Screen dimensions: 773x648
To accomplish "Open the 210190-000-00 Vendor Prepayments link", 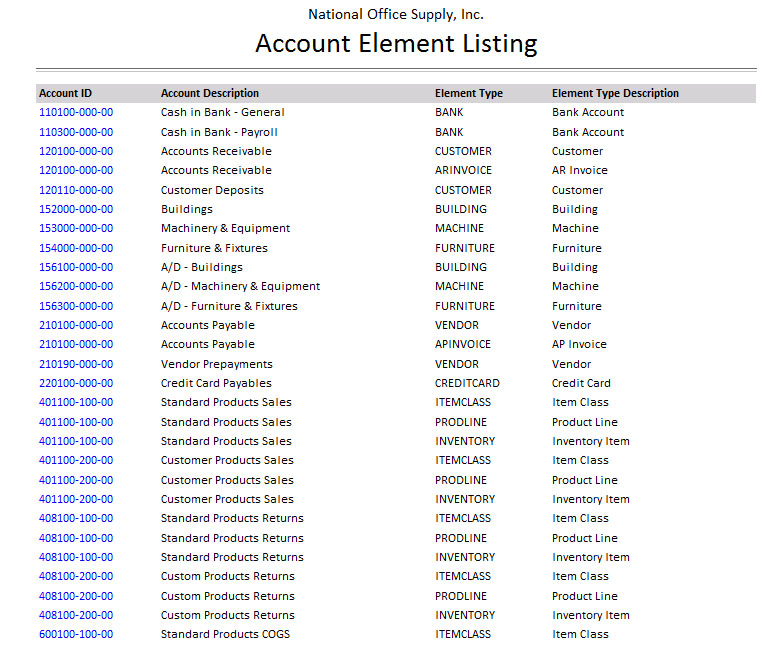I will pos(76,364).
